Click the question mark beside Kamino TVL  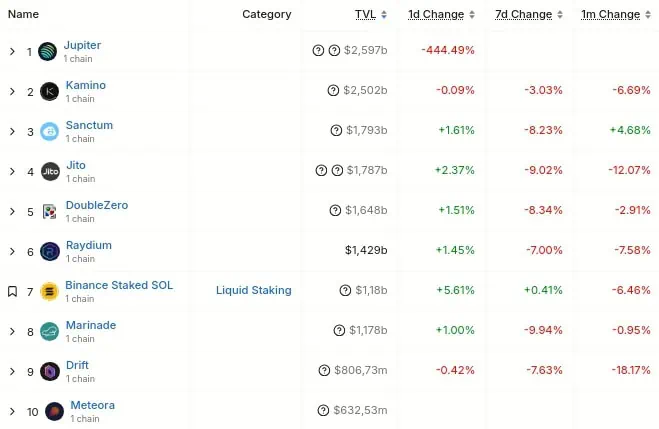[333, 91]
